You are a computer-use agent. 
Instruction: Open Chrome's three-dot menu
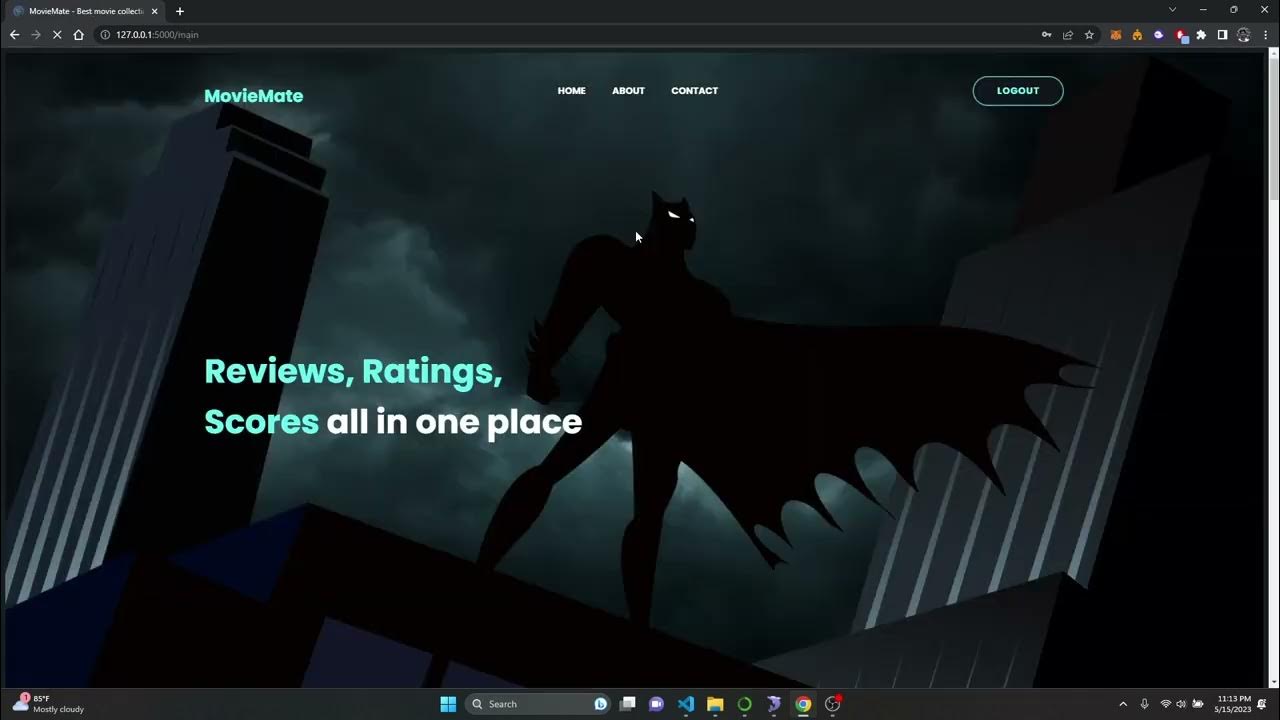1265,34
